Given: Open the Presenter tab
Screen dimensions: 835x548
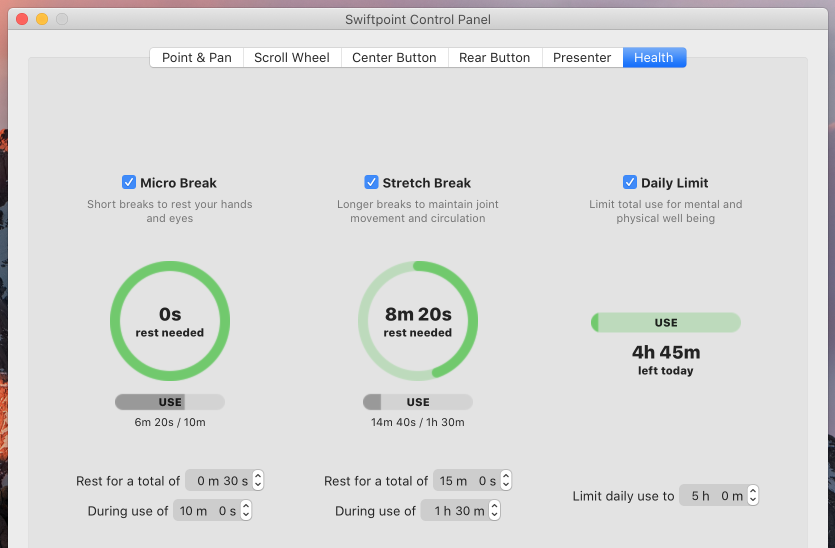Looking at the screenshot, I should pyautogui.click(x=582, y=58).
